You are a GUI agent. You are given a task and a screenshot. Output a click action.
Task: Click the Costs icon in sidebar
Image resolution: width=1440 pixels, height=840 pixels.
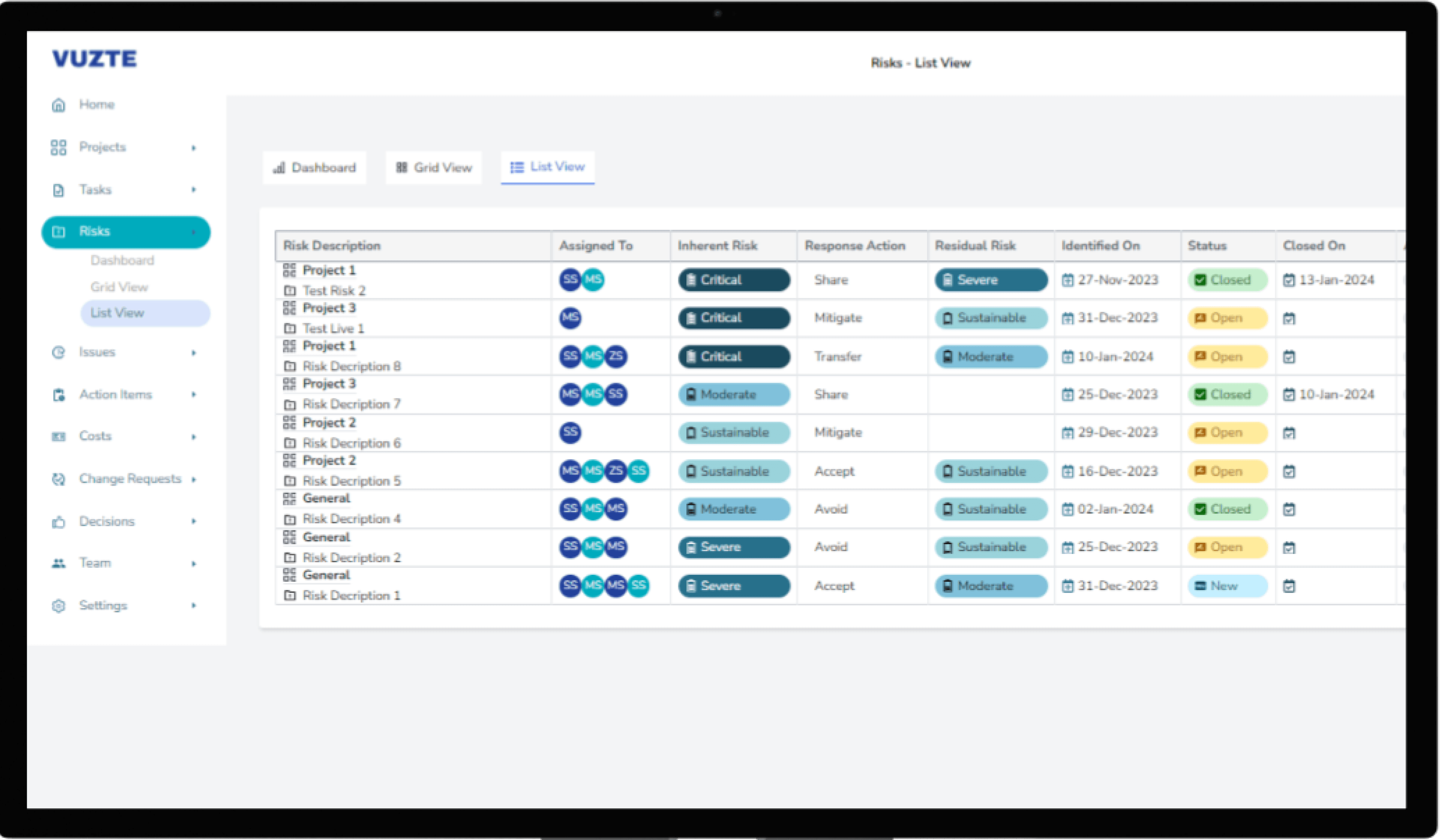click(x=58, y=437)
